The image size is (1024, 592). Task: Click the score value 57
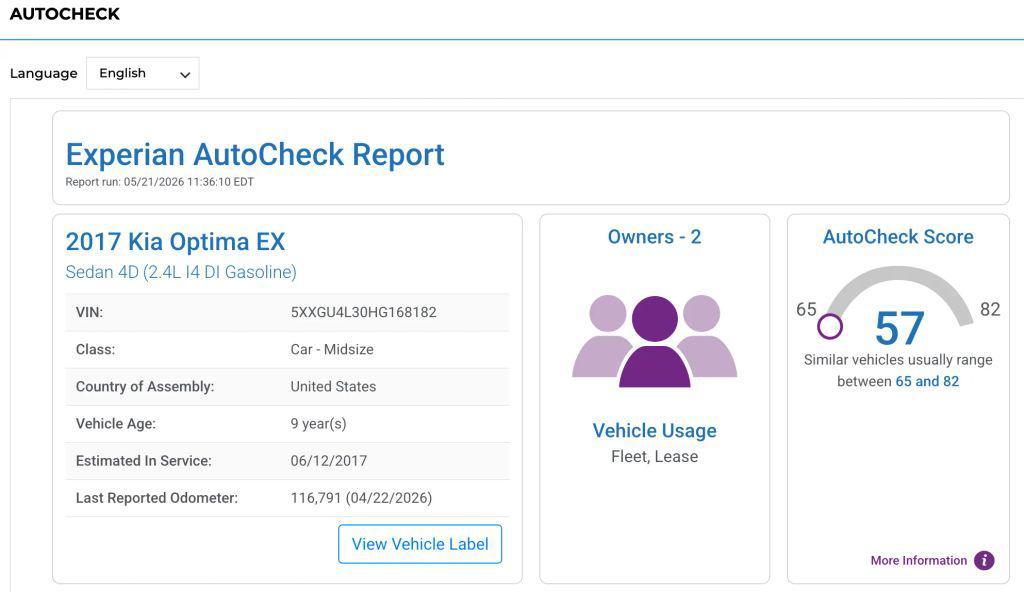899,328
